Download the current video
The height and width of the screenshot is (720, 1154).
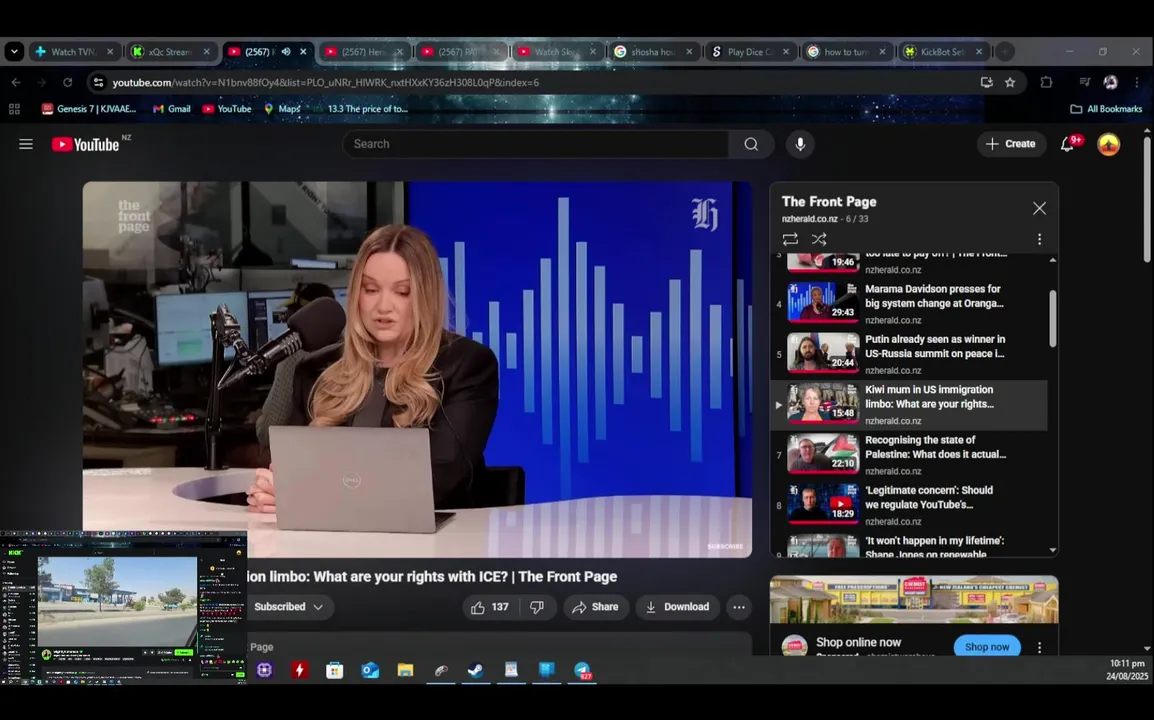pyautogui.click(x=678, y=607)
